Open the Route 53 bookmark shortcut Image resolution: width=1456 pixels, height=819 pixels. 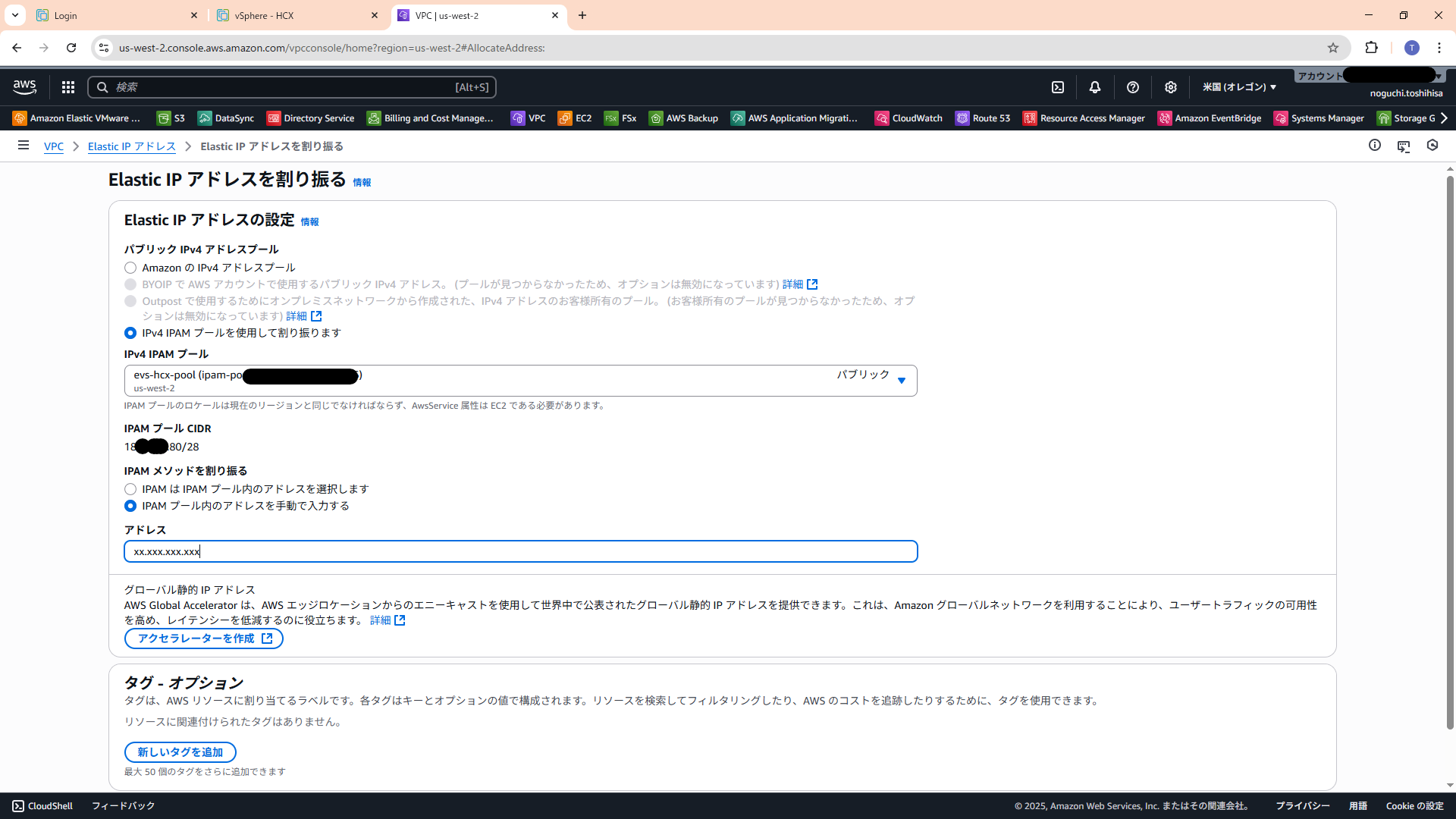983,118
